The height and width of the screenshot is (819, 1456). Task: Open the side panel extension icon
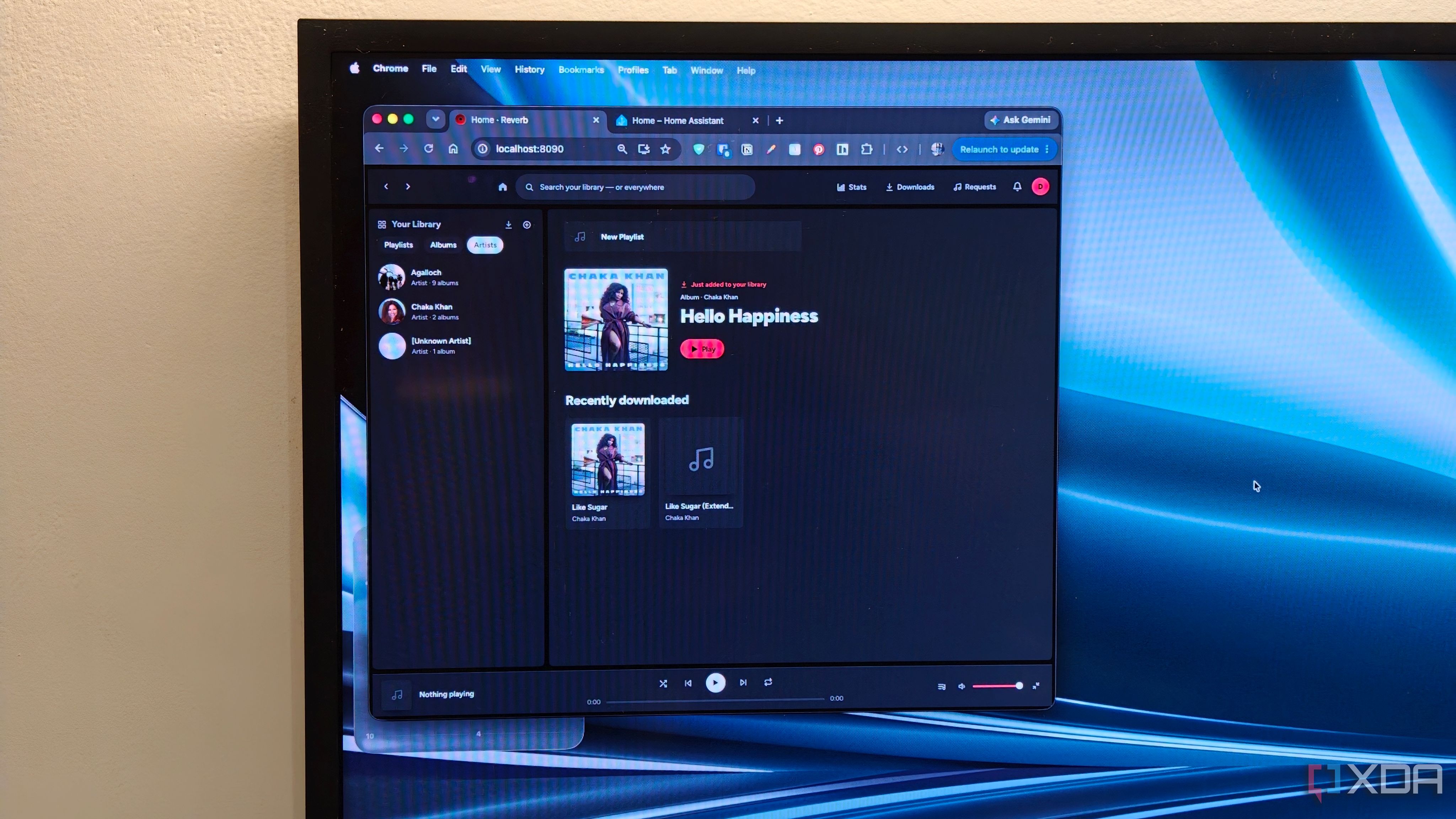(842, 149)
